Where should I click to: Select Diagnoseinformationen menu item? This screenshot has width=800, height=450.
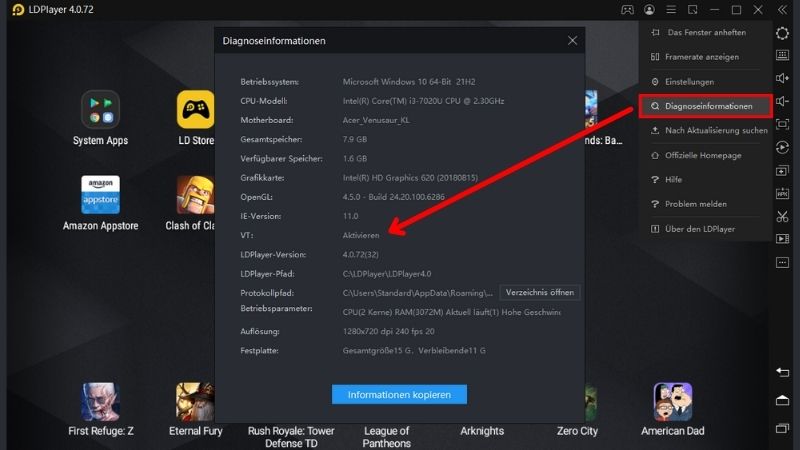pos(705,106)
